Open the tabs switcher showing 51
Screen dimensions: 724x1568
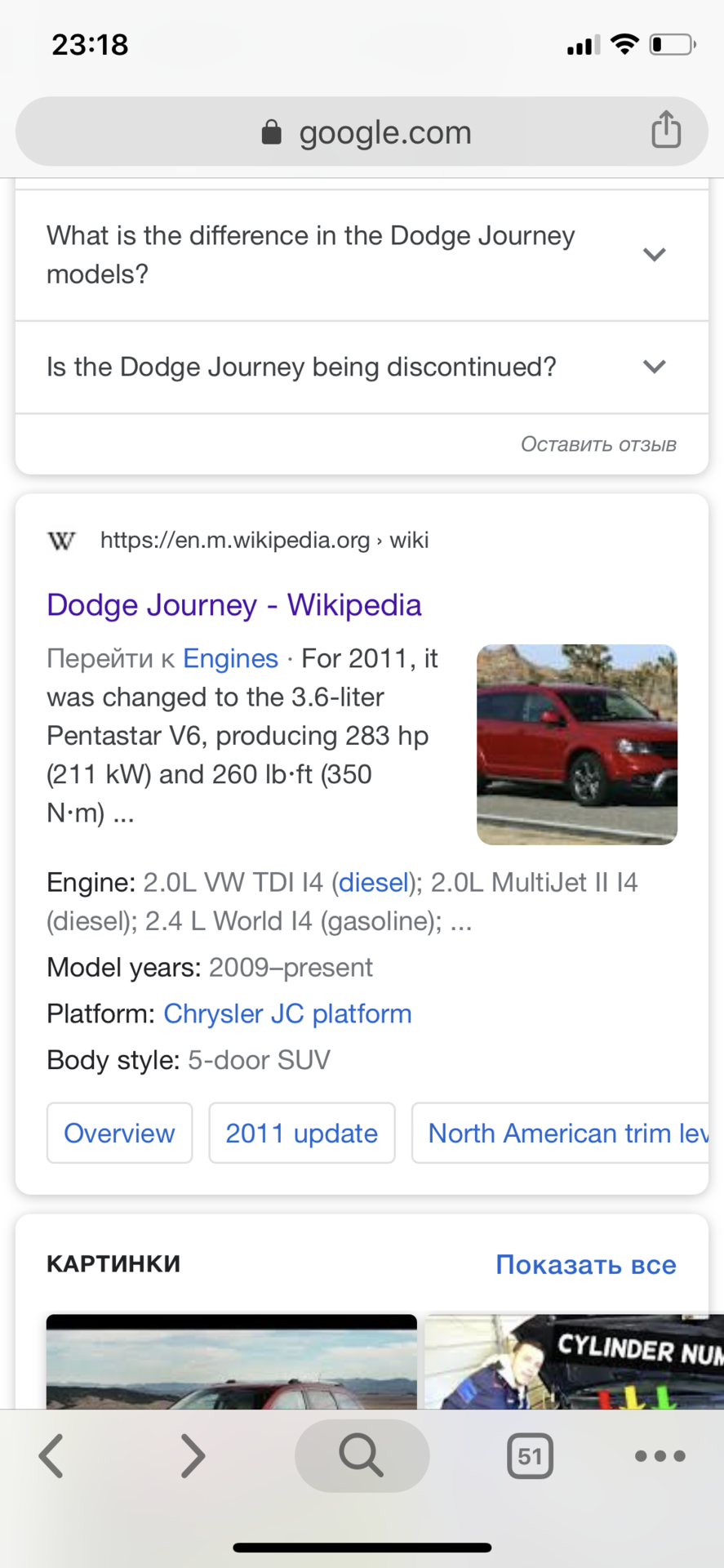coord(530,1456)
